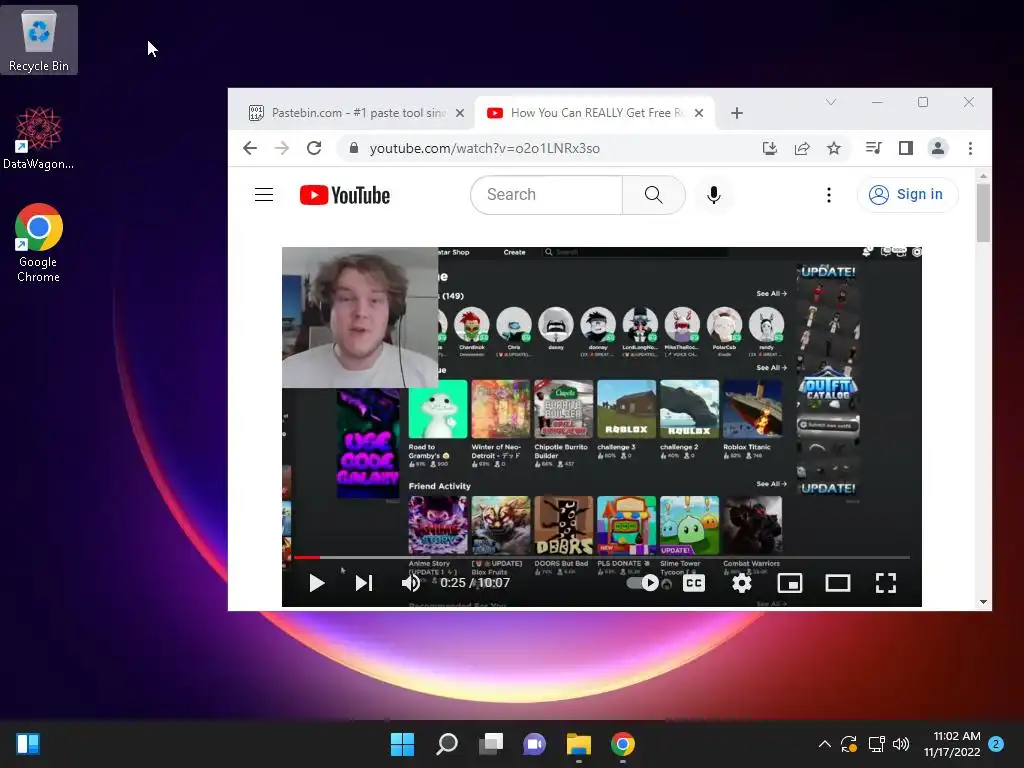Image resolution: width=1024 pixels, height=768 pixels.
Task: Open the Recycle Bin desktop icon
Action: [39, 40]
